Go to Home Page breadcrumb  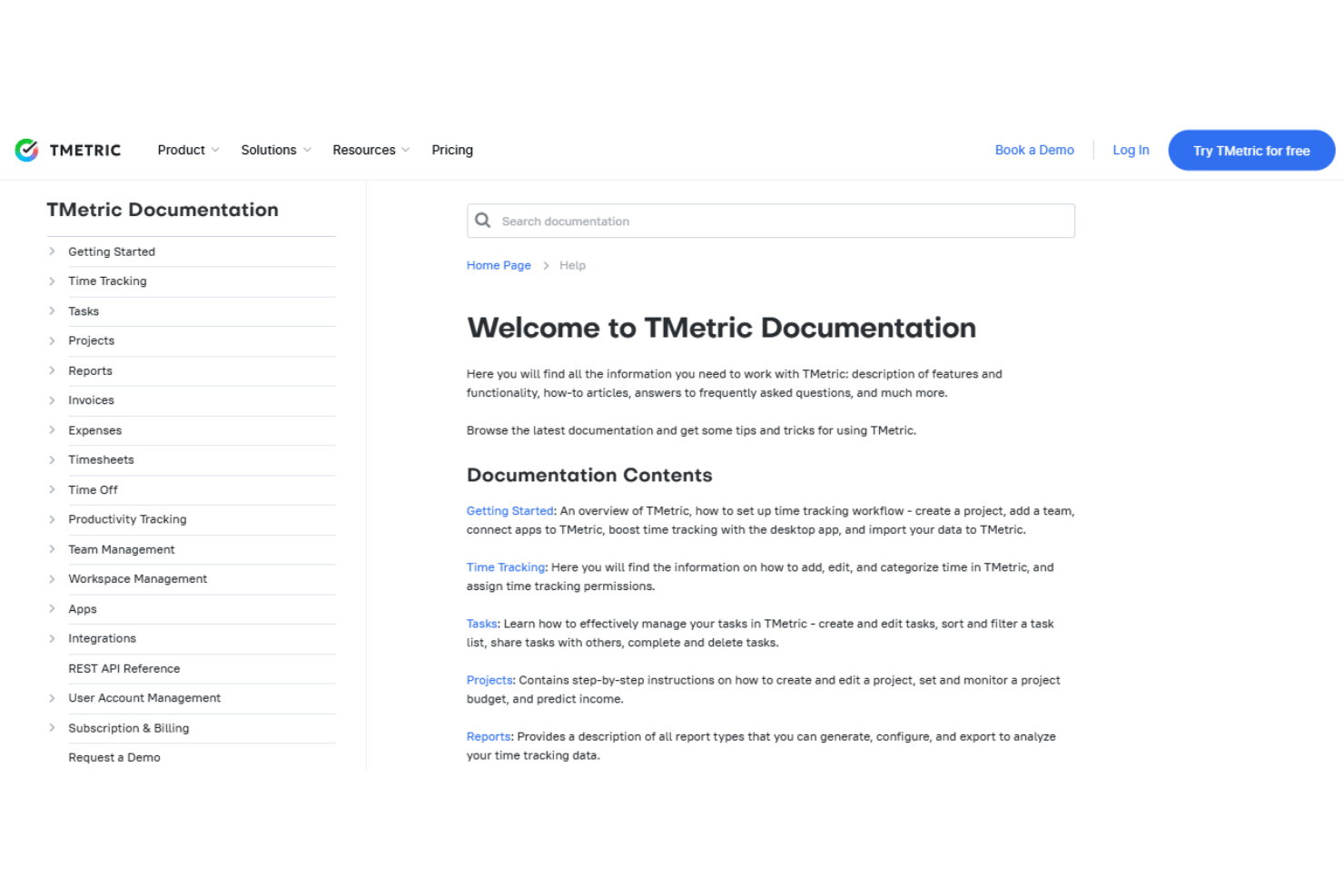499,265
